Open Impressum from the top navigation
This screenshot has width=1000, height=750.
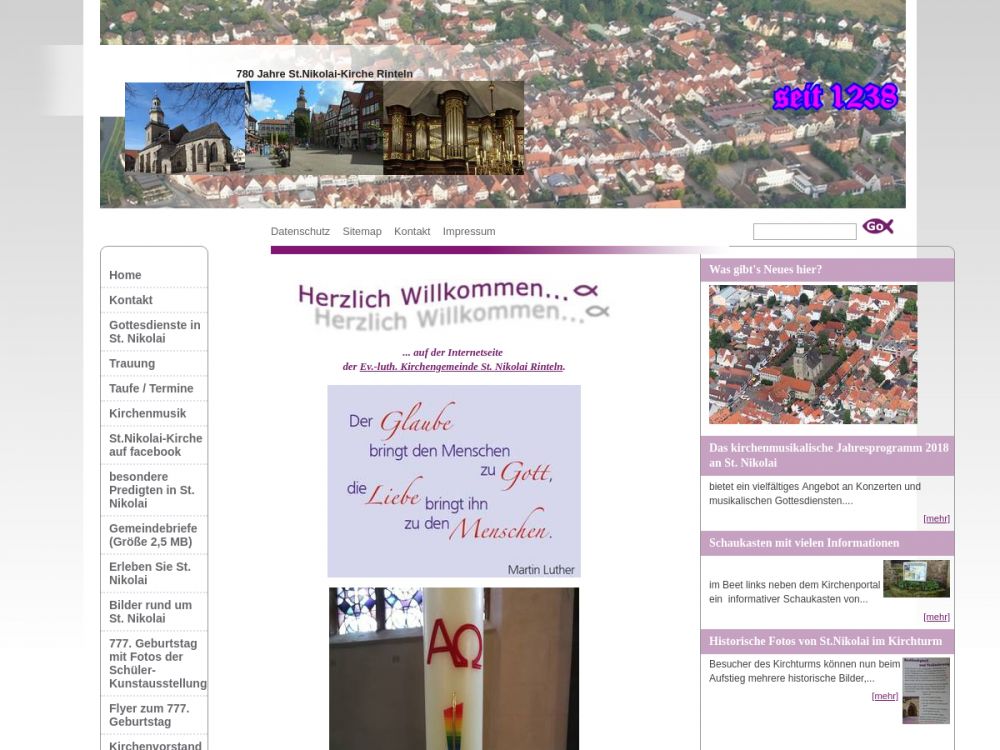click(x=468, y=231)
